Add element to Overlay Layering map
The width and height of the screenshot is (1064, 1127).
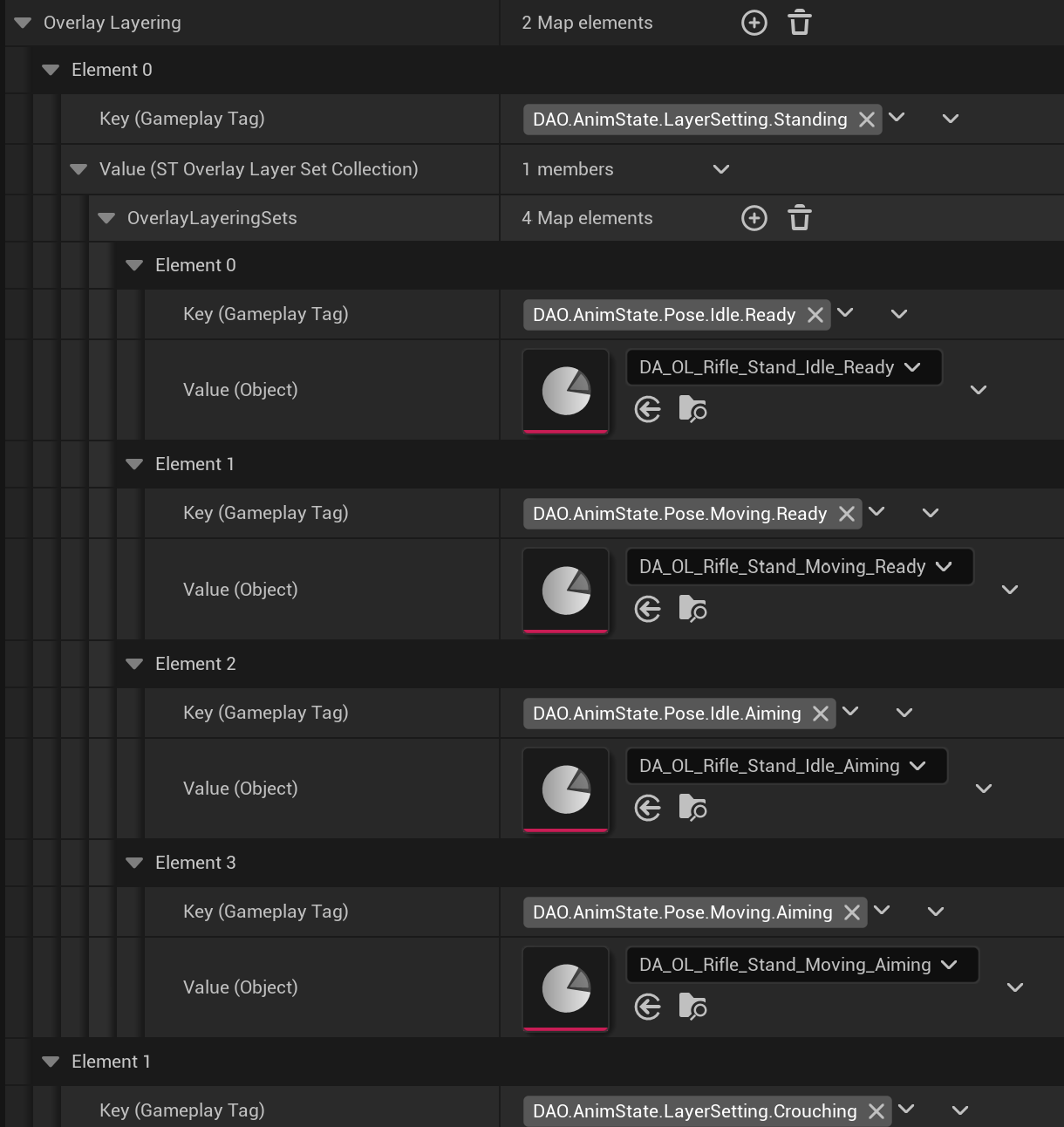tap(754, 23)
